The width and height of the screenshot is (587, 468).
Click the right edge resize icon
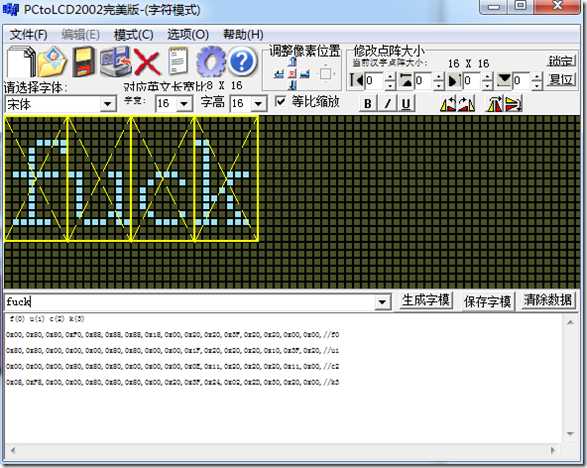tap(454, 80)
